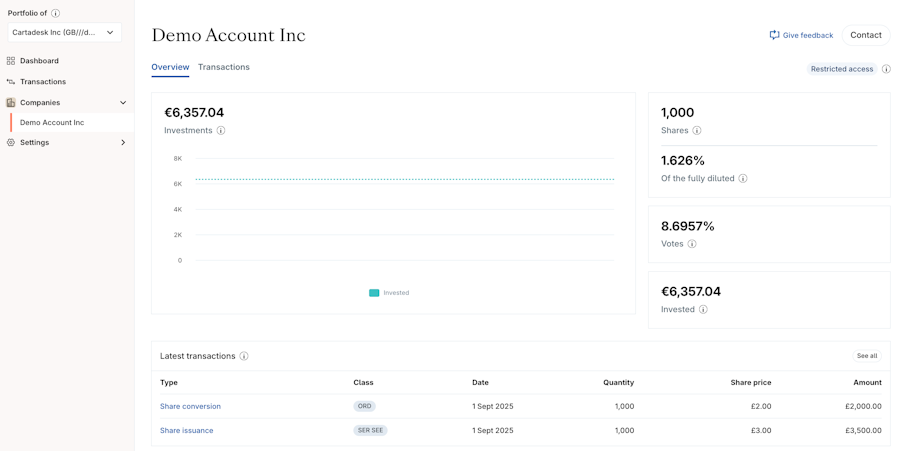Screen dimensions: 900x451
Task: Click info icon next to Latest transactions
Action: coord(244,356)
